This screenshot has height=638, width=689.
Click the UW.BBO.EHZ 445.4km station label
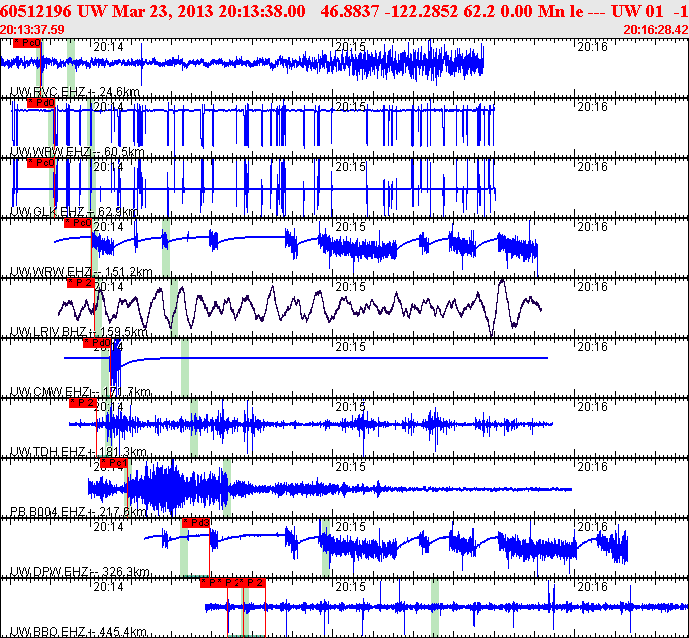(78, 633)
